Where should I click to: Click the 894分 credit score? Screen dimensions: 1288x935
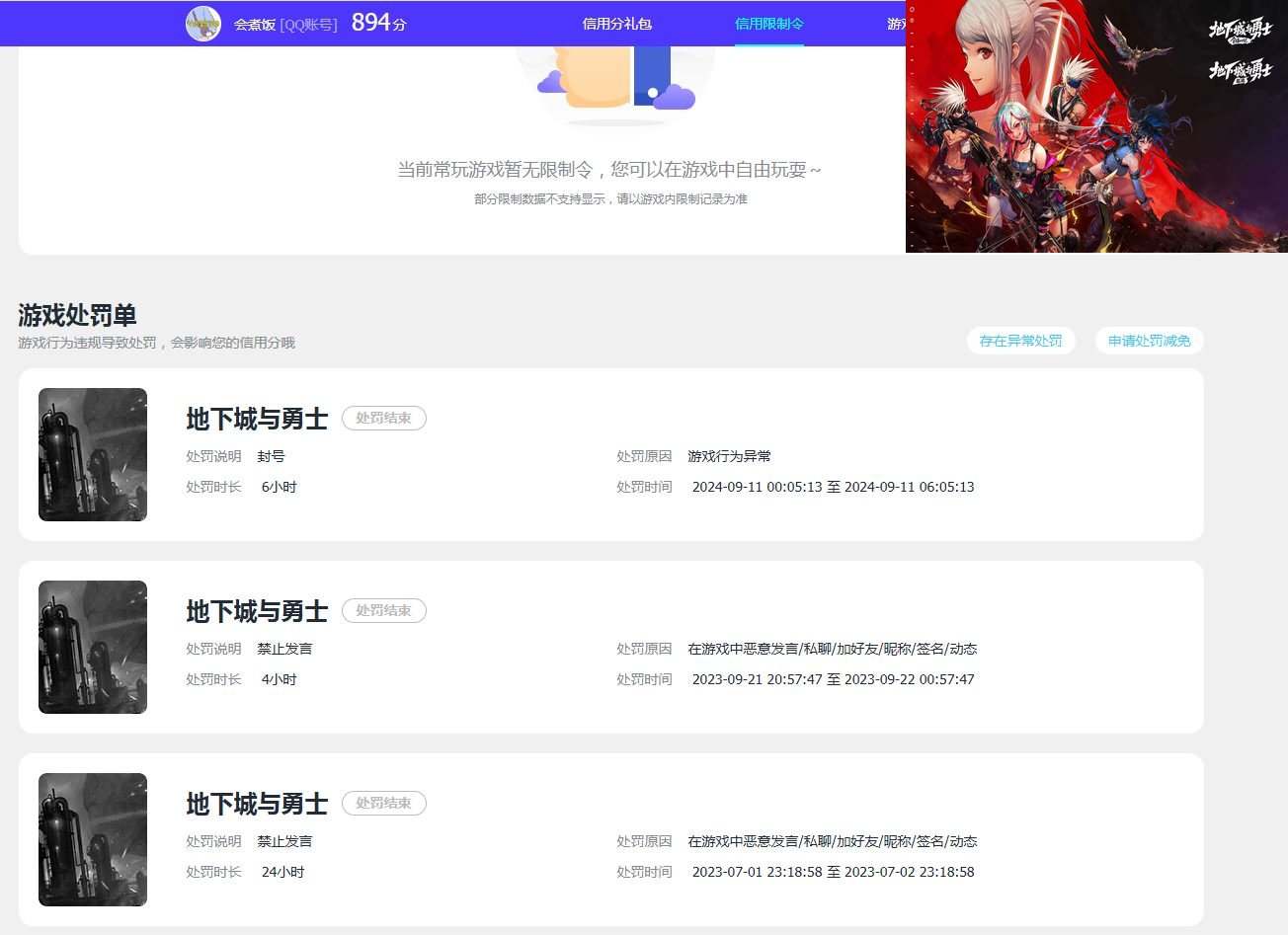tap(379, 23)
